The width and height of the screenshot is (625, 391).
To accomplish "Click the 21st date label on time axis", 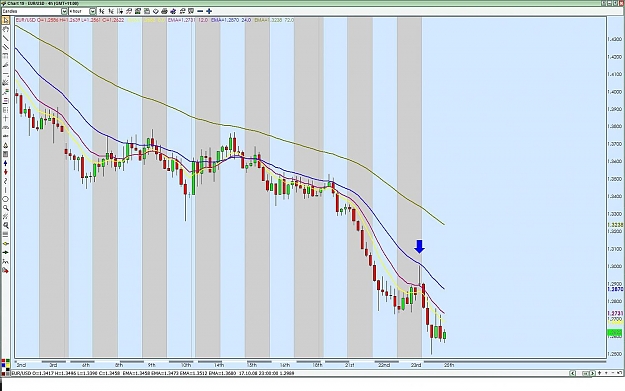I will pos(350,365).
